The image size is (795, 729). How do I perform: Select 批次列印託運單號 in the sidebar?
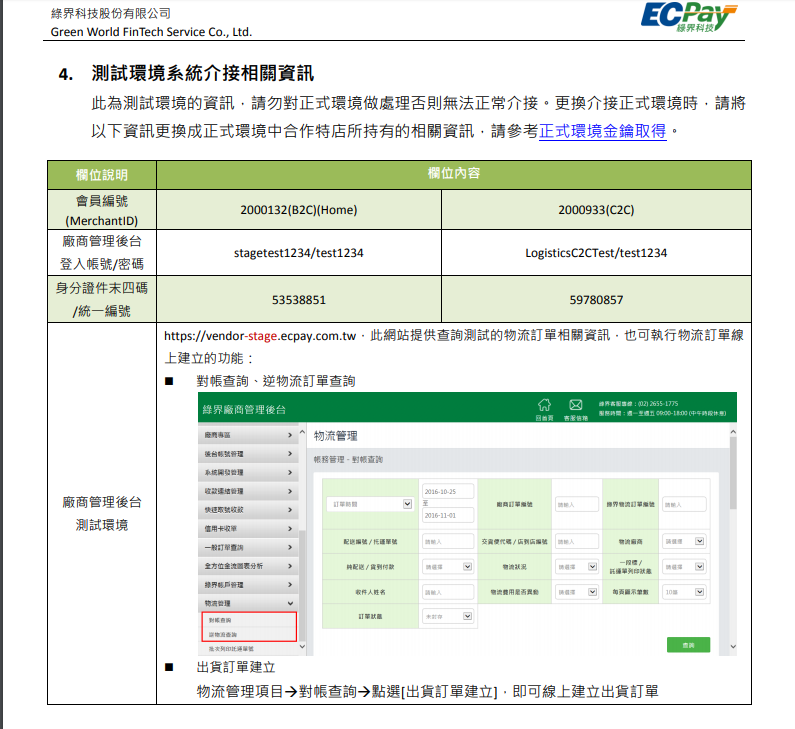pyautogui.click(x=231, y=649)
